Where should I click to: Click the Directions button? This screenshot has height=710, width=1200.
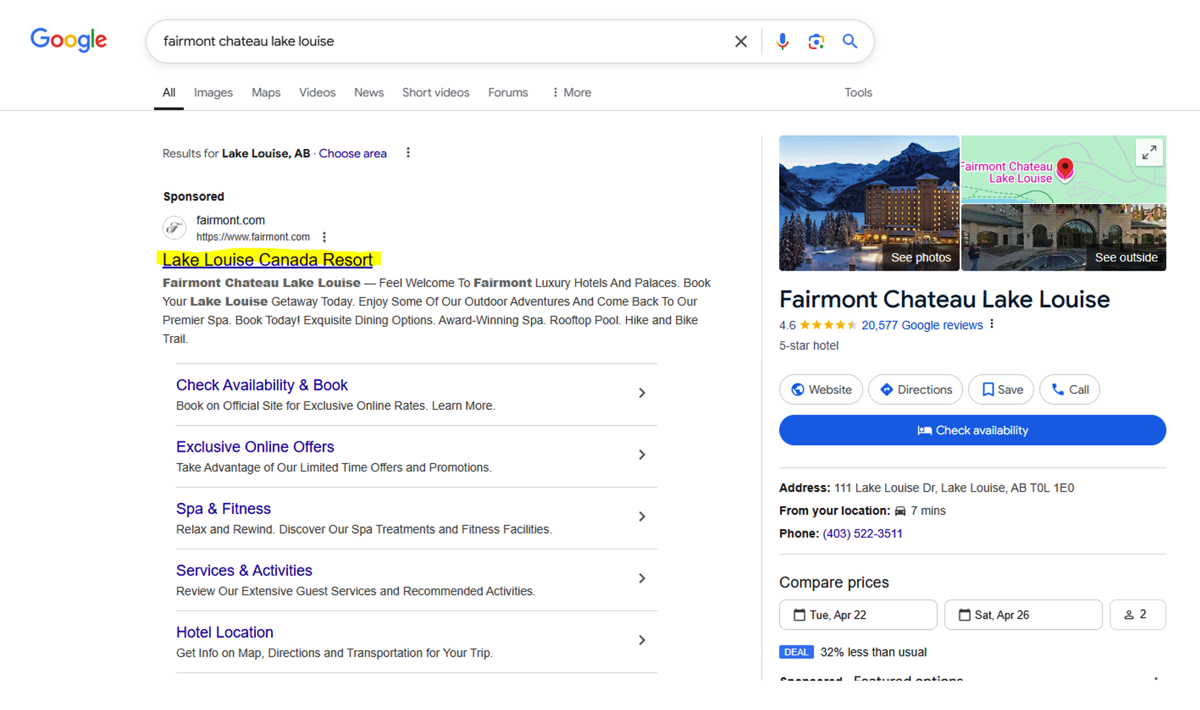coord(916,390)
